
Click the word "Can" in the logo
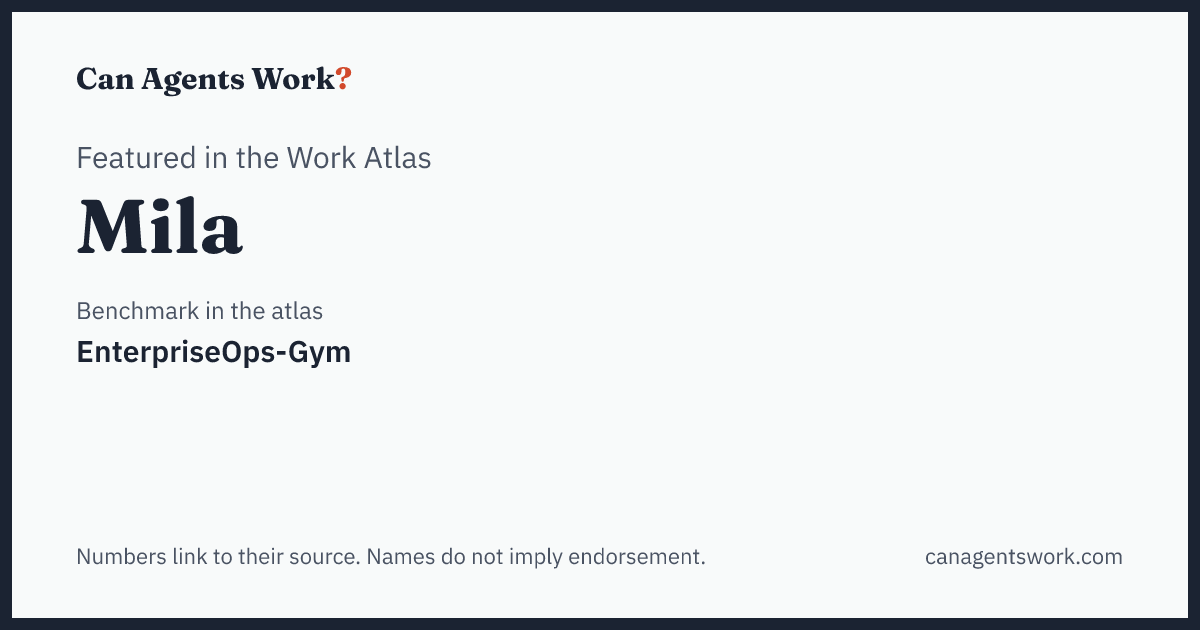coord(104,79)
